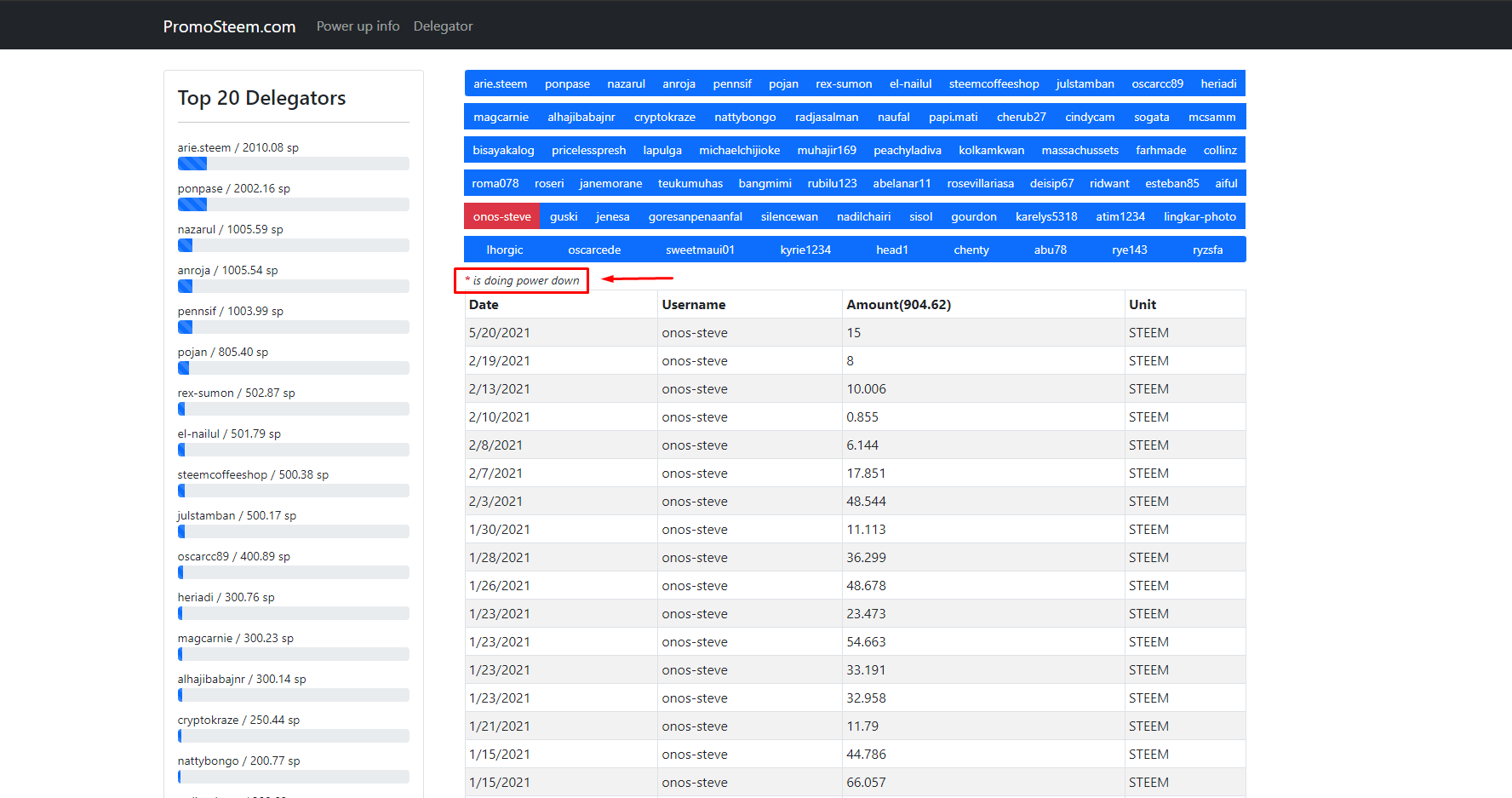This screenshot has height=798, width=1512.
Task: Click the 48.544 amount cell
Action: click(983, 502)
